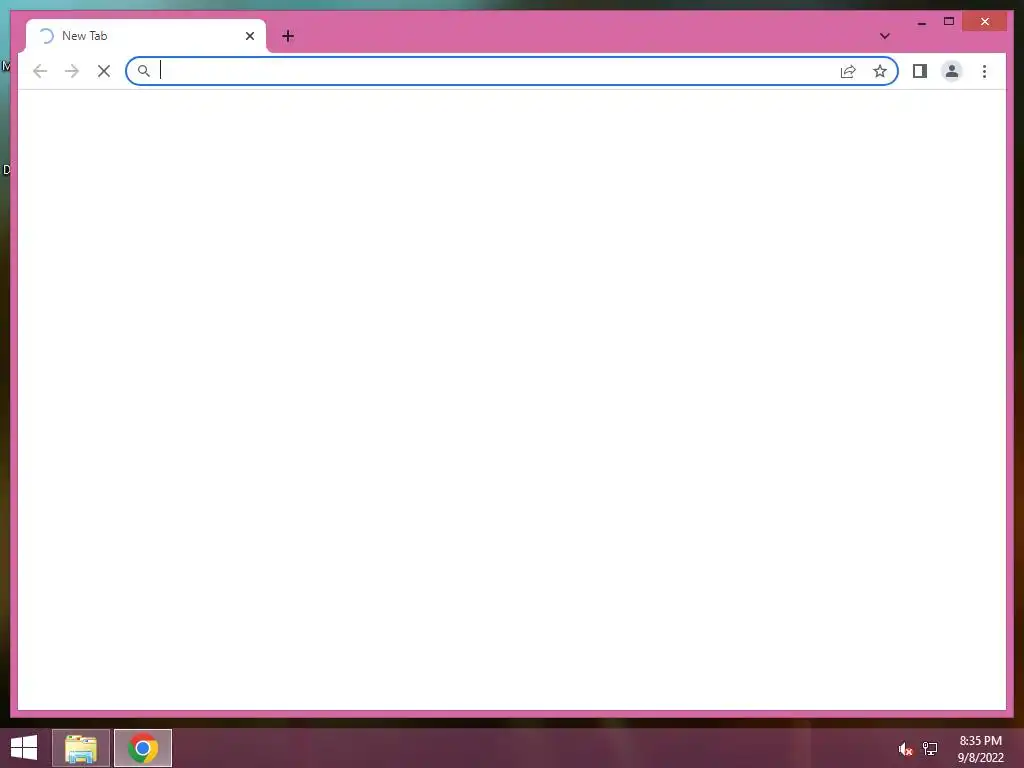Go back to previous page
Viewport: 1024px width, 768px height.
pos(40,71)
